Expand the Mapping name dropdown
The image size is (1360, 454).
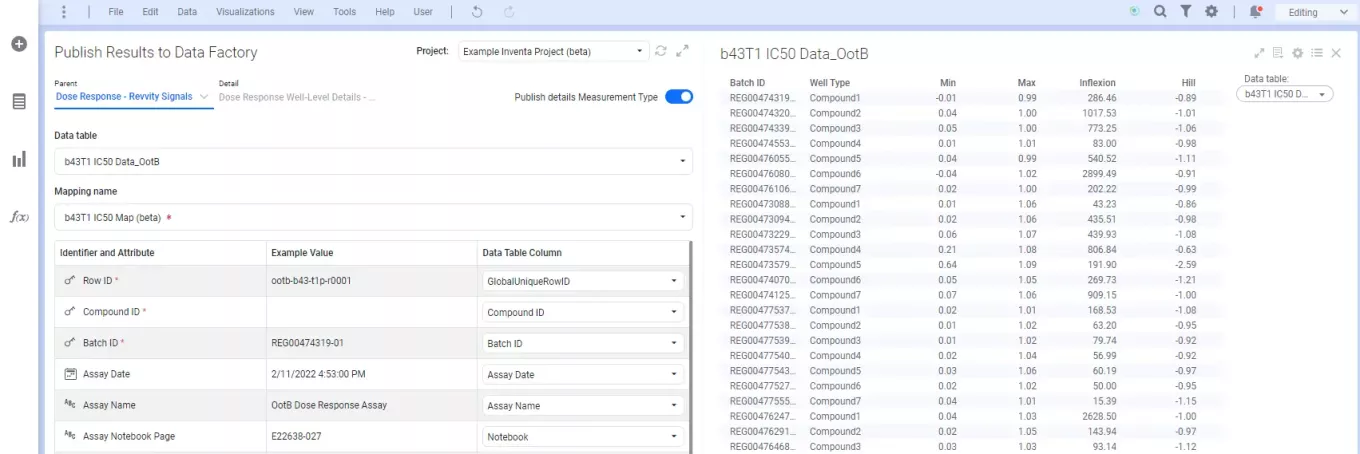point(373,217)
